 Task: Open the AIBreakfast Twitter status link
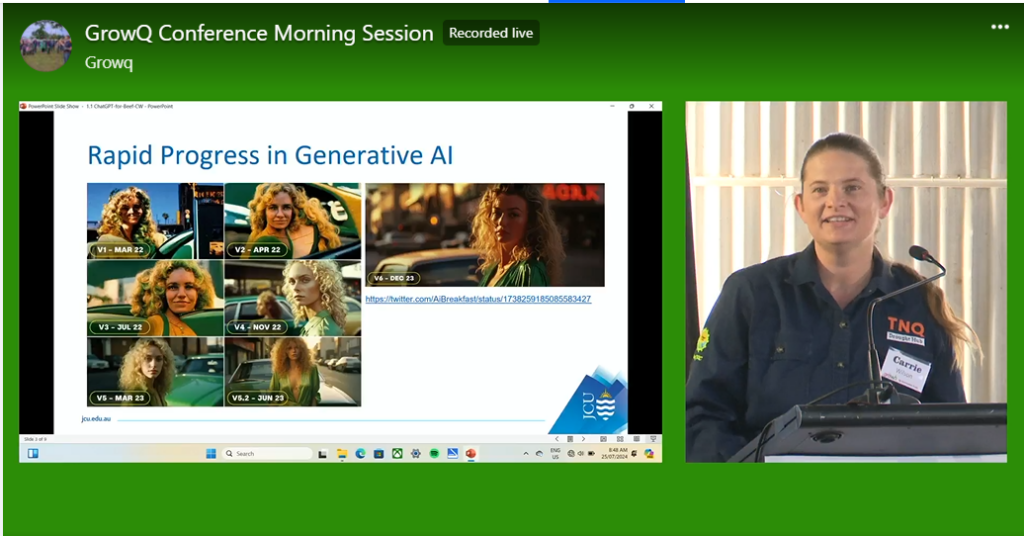(x=478, y=299)
